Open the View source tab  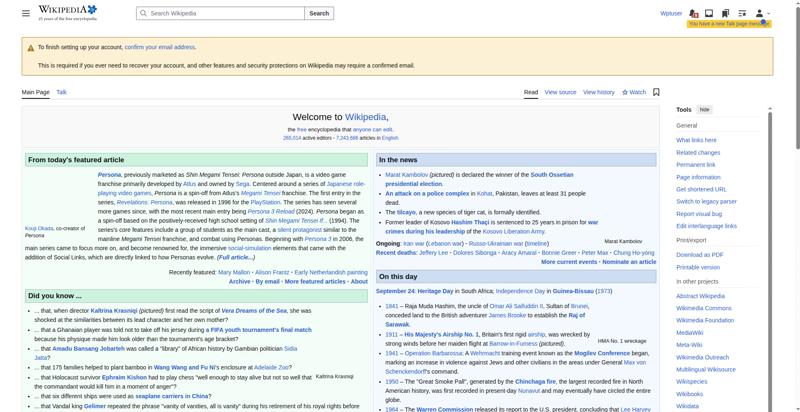tap(560, 92)
